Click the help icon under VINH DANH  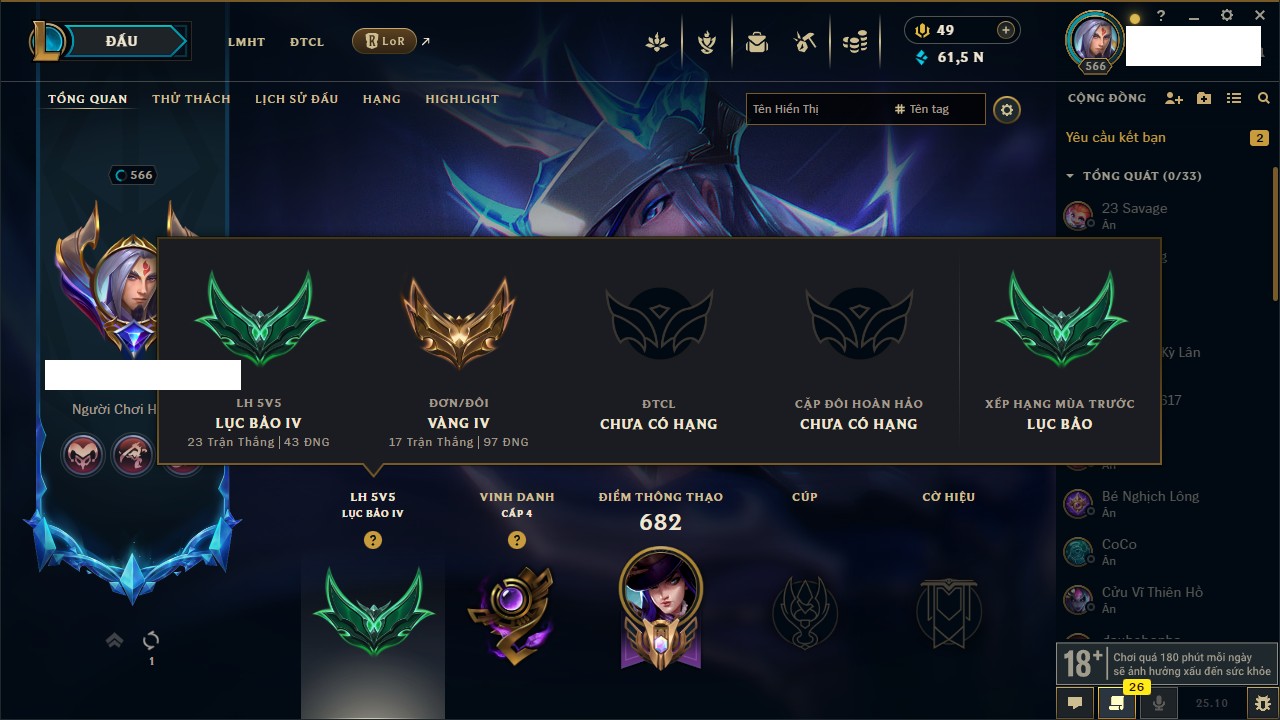tap(517, 540)
